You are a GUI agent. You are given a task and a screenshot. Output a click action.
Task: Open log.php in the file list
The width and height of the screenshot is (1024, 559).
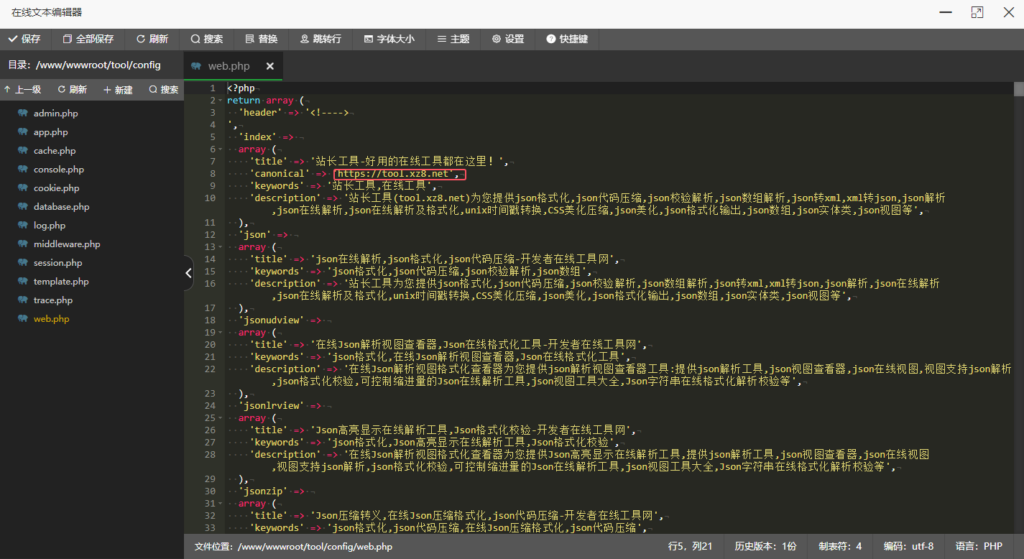coord(50,225)
